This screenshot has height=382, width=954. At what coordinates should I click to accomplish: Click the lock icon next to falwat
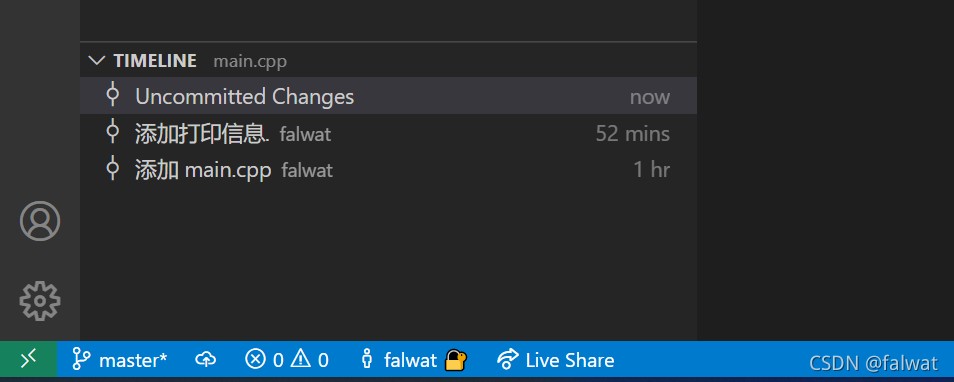pyautogui.click(x=456, y=360)
